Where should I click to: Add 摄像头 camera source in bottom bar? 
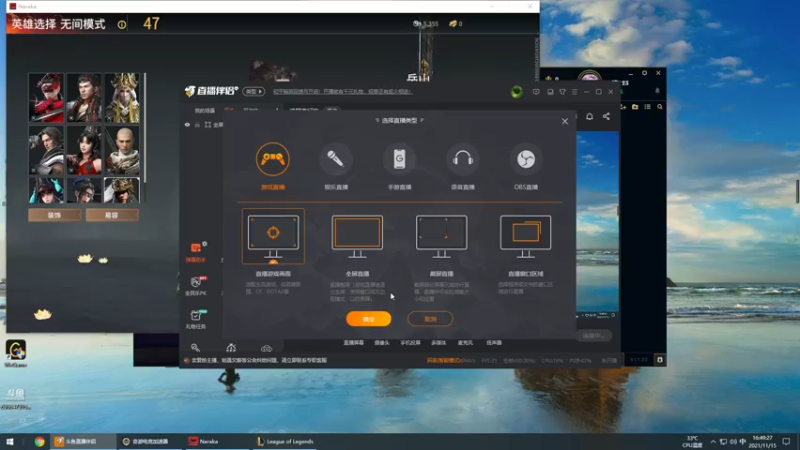382,343
